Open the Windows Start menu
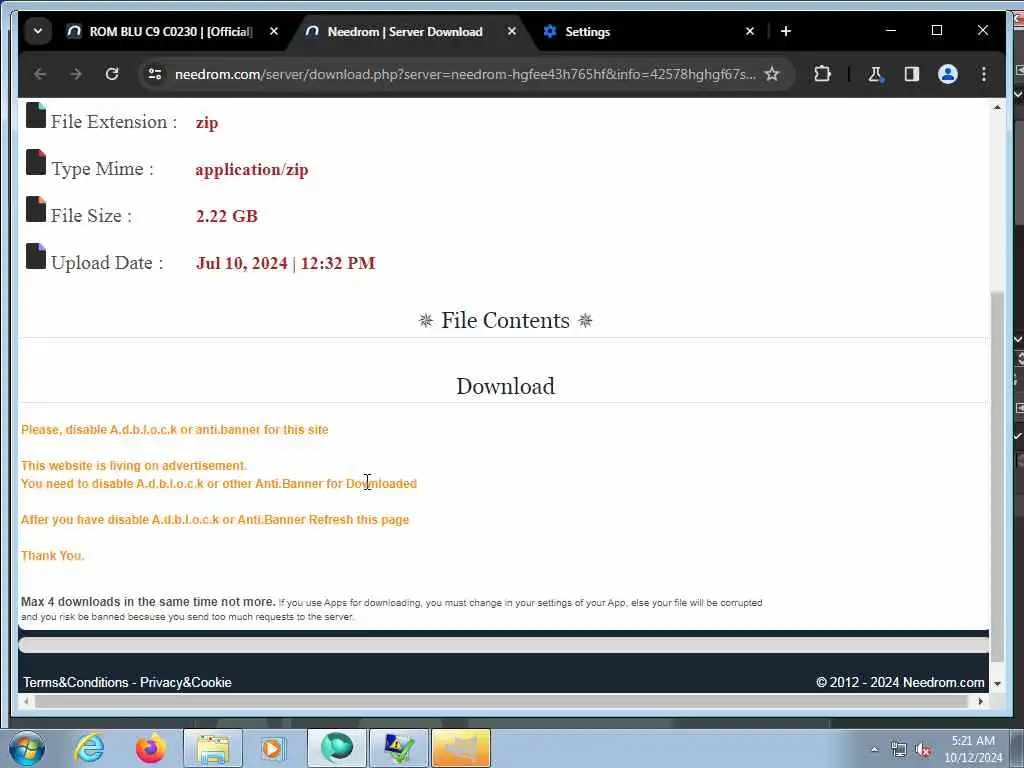1024x768 pixels. [x=27, y=748]
